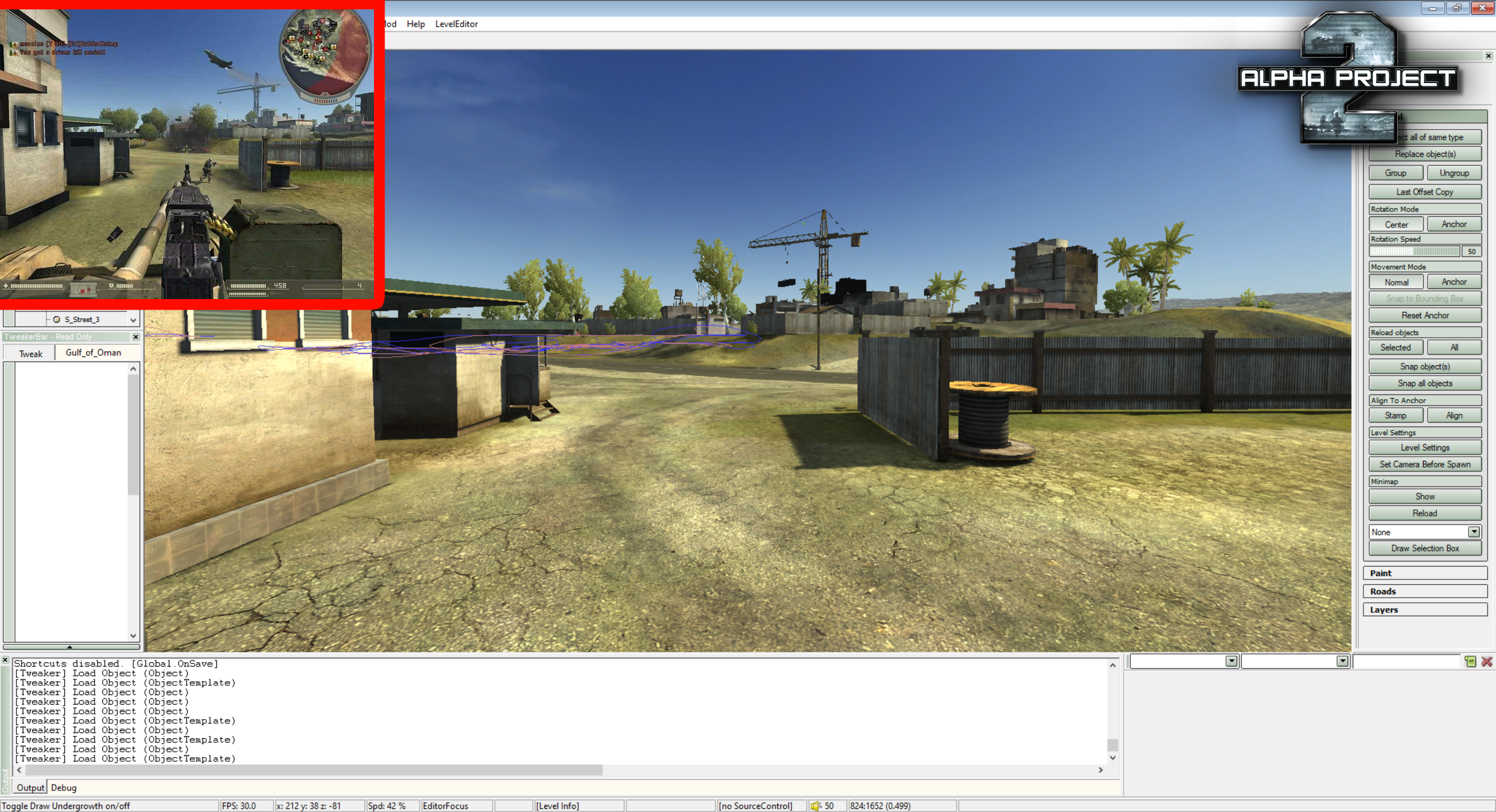Image resolution: width=1496 pixels, height=812 pixels.
Task: Click the Rotation Speed value field 50
Action: point(1472,252)
